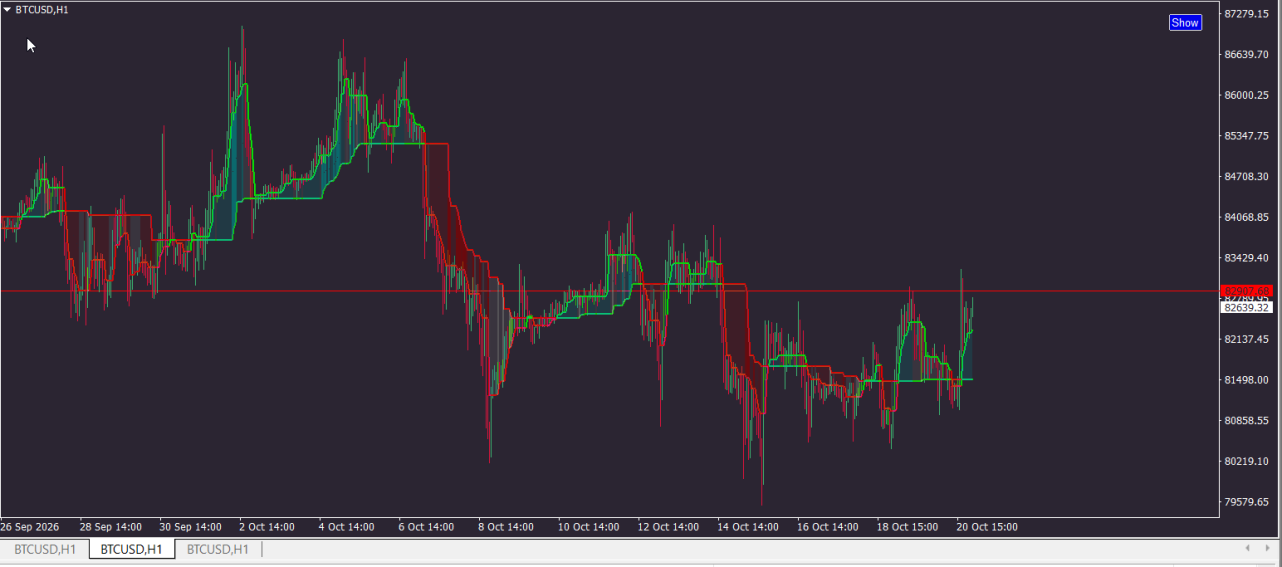Click the tab bar left arrow
The height and width of the screenshot is (567, 1282).
(x=1247, y=548)
